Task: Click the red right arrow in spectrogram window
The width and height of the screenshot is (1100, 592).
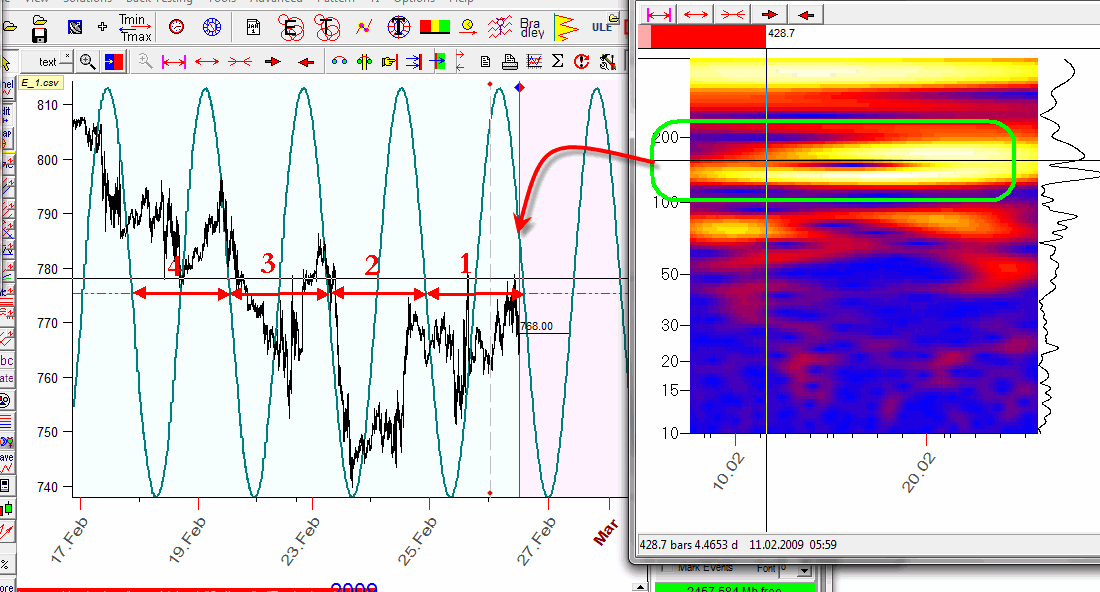Action: coord(770,14)
